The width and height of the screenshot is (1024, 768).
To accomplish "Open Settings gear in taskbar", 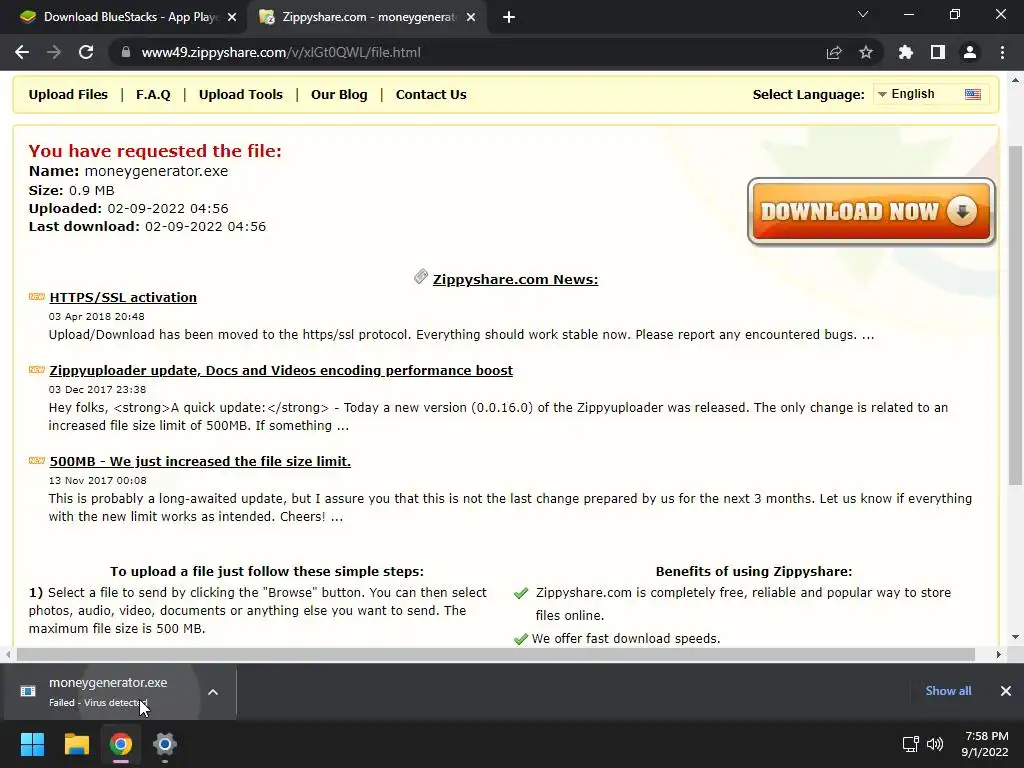I will tap(165, 744).
